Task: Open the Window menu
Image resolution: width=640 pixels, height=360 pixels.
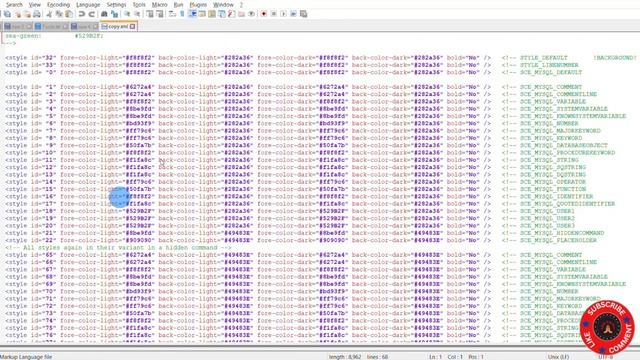Action: tap(223, 4)
